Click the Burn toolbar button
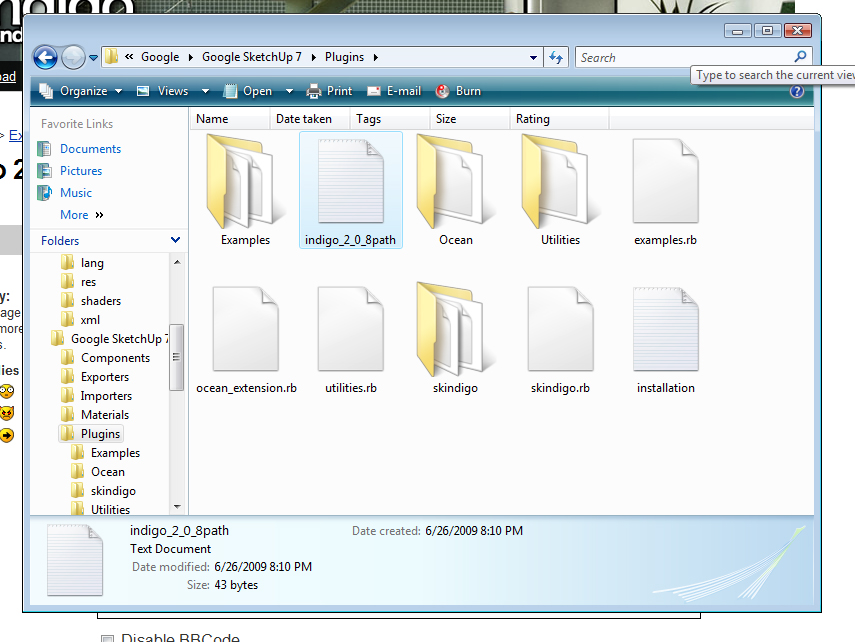 pos(458,91)
